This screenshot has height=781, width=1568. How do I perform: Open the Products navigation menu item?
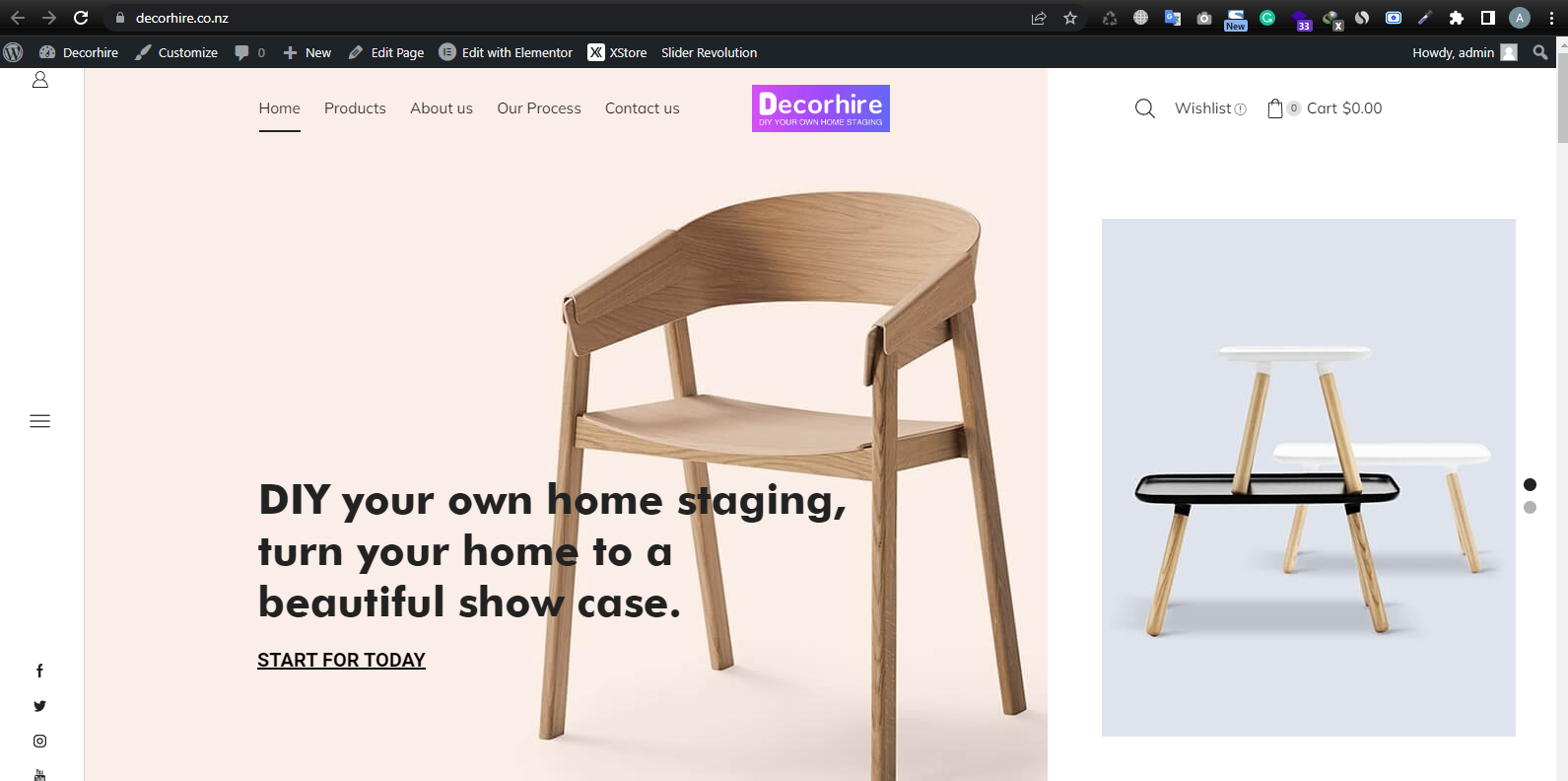(x=355, y=108)
